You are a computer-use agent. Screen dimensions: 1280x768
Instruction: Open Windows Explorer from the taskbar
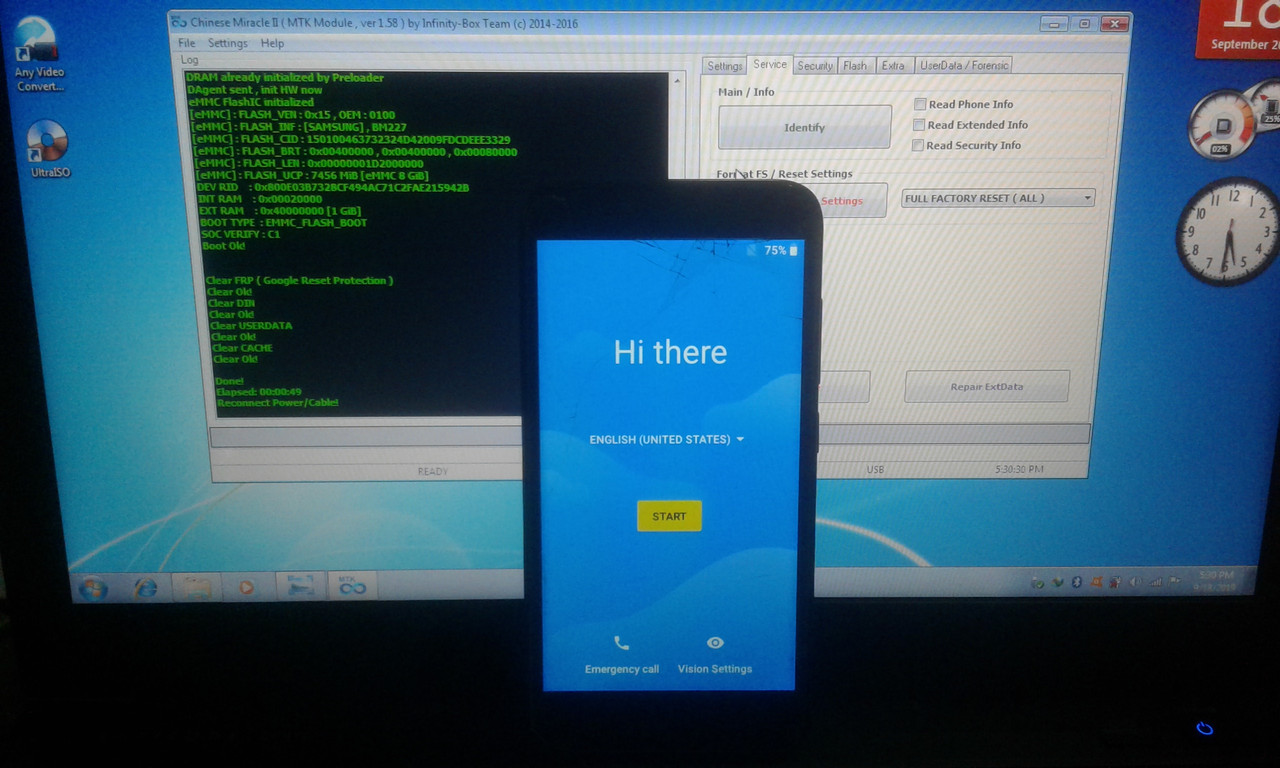tap(197, 587)
